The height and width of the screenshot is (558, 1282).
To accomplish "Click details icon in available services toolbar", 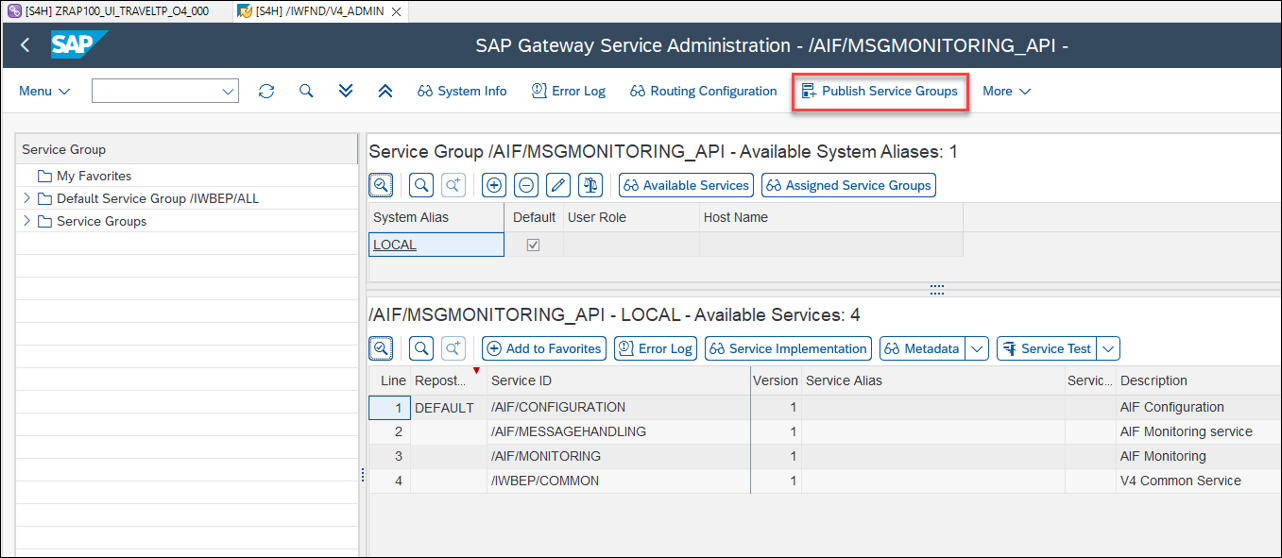I will [x=381, y=348].
